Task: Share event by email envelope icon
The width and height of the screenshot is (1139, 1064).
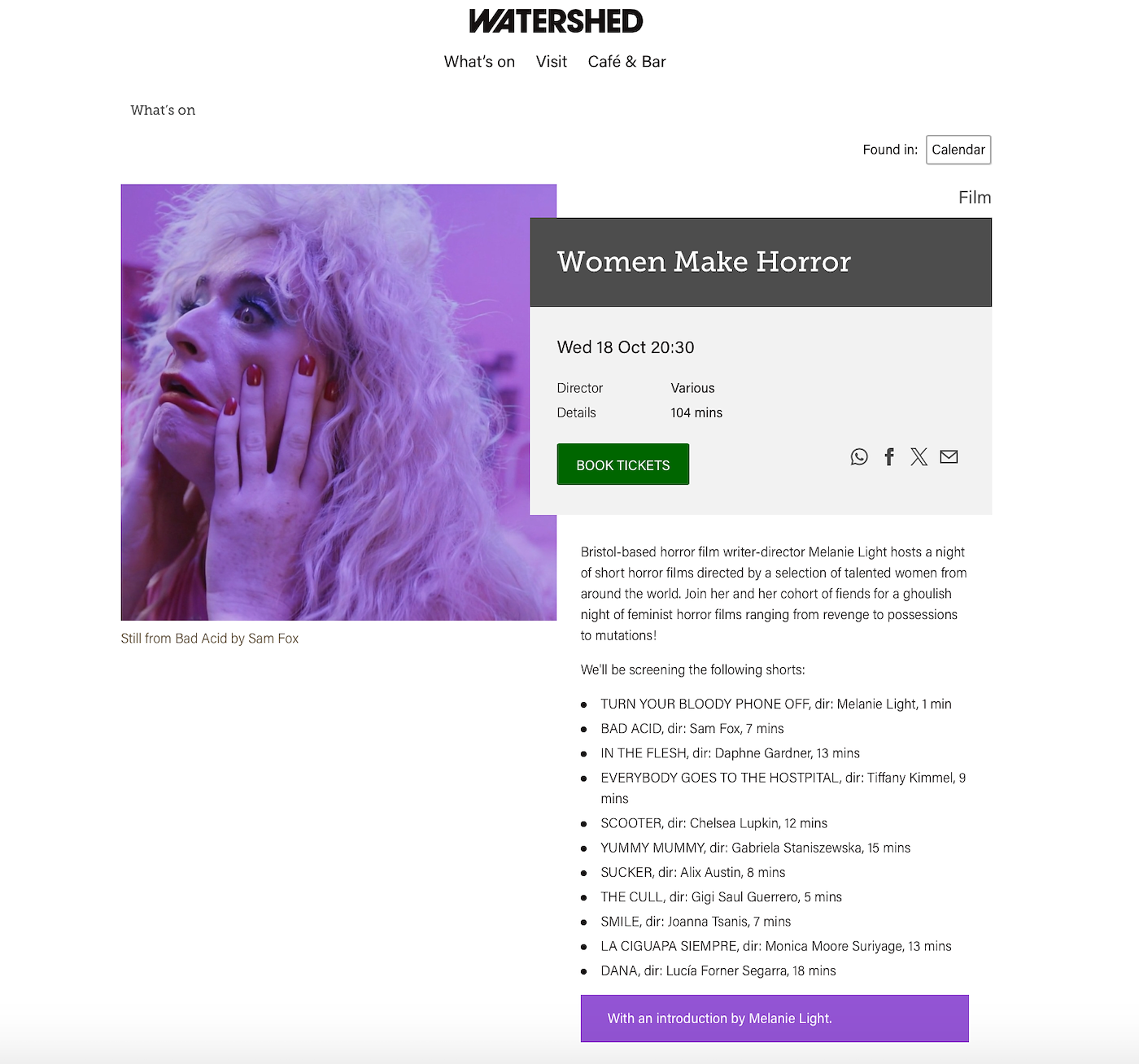Action: coord(949,457)
